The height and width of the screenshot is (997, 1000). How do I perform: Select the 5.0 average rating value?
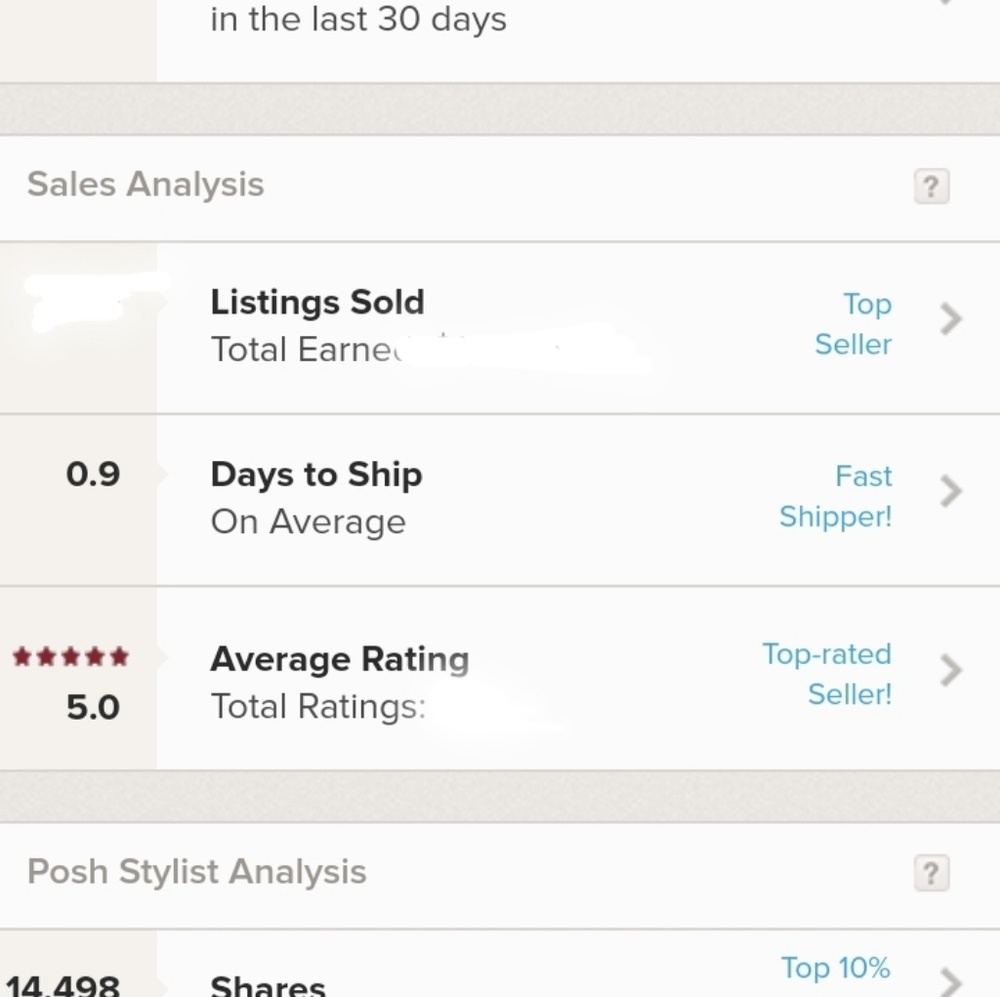point(93,708)
